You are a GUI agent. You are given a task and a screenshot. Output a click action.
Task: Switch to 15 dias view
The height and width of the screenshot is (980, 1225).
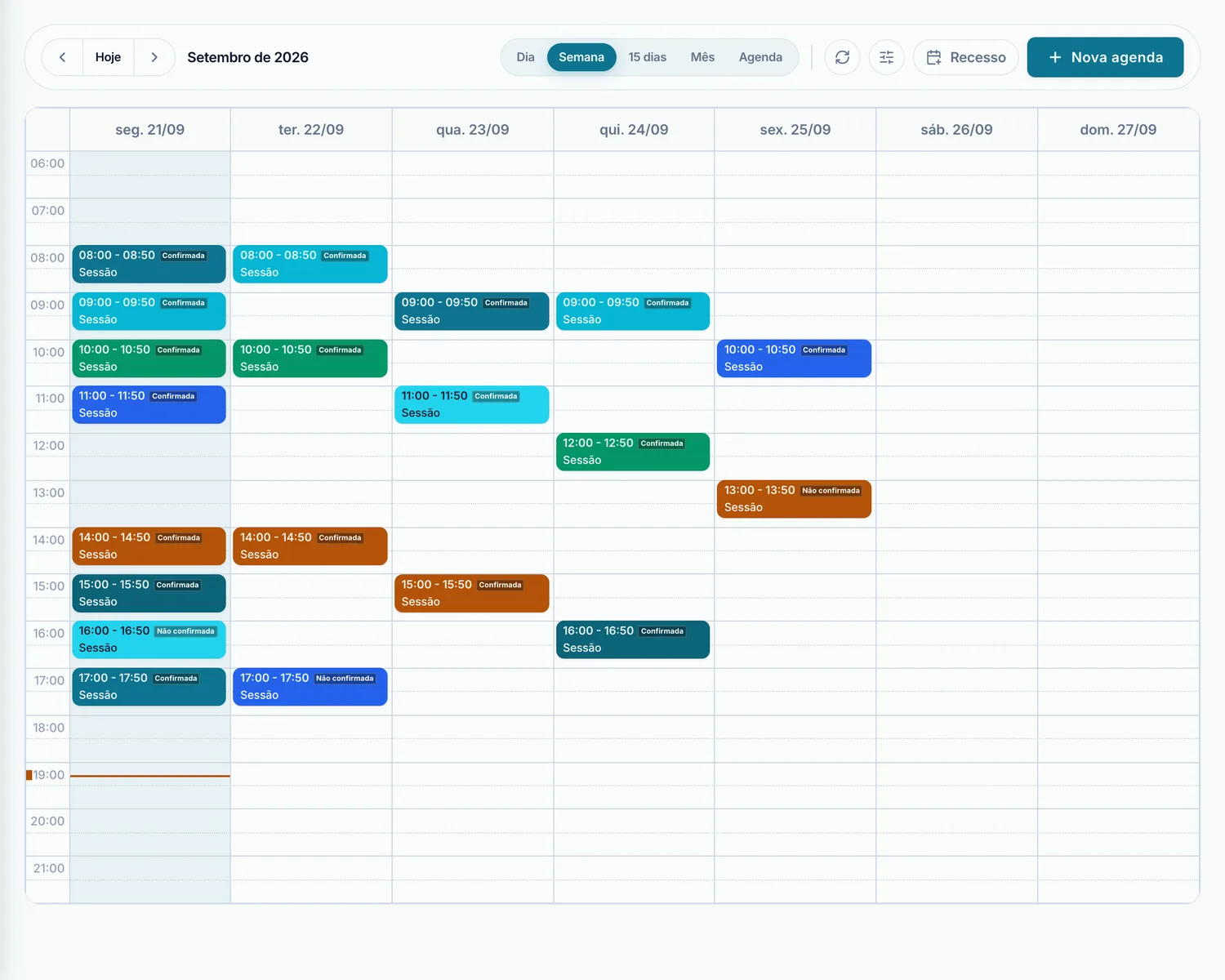point(648,57)
